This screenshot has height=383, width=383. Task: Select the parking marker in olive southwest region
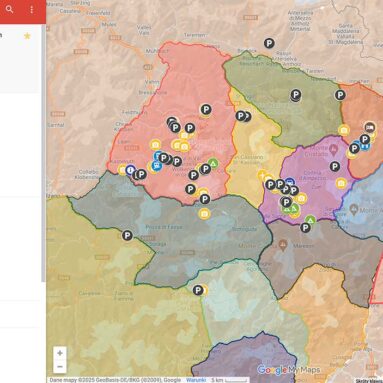pyautogui.click(x=127, y=236)
